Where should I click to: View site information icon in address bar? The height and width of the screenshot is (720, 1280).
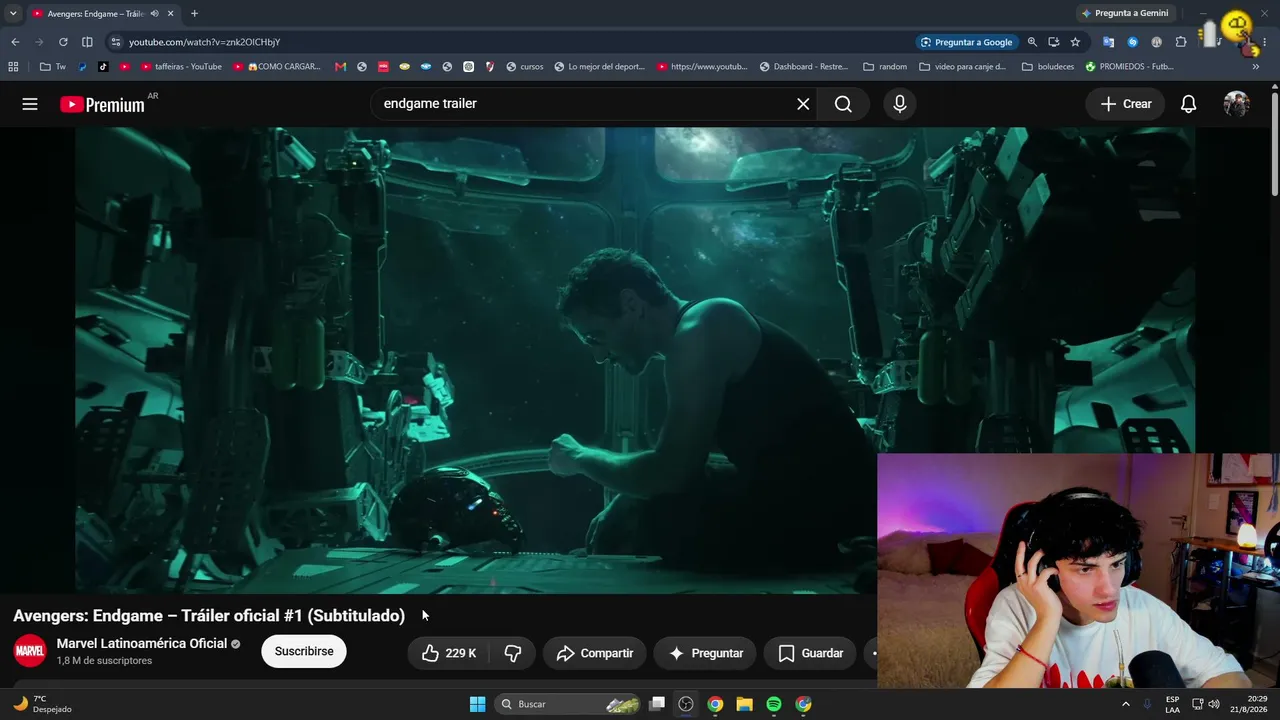click(115, 42)
